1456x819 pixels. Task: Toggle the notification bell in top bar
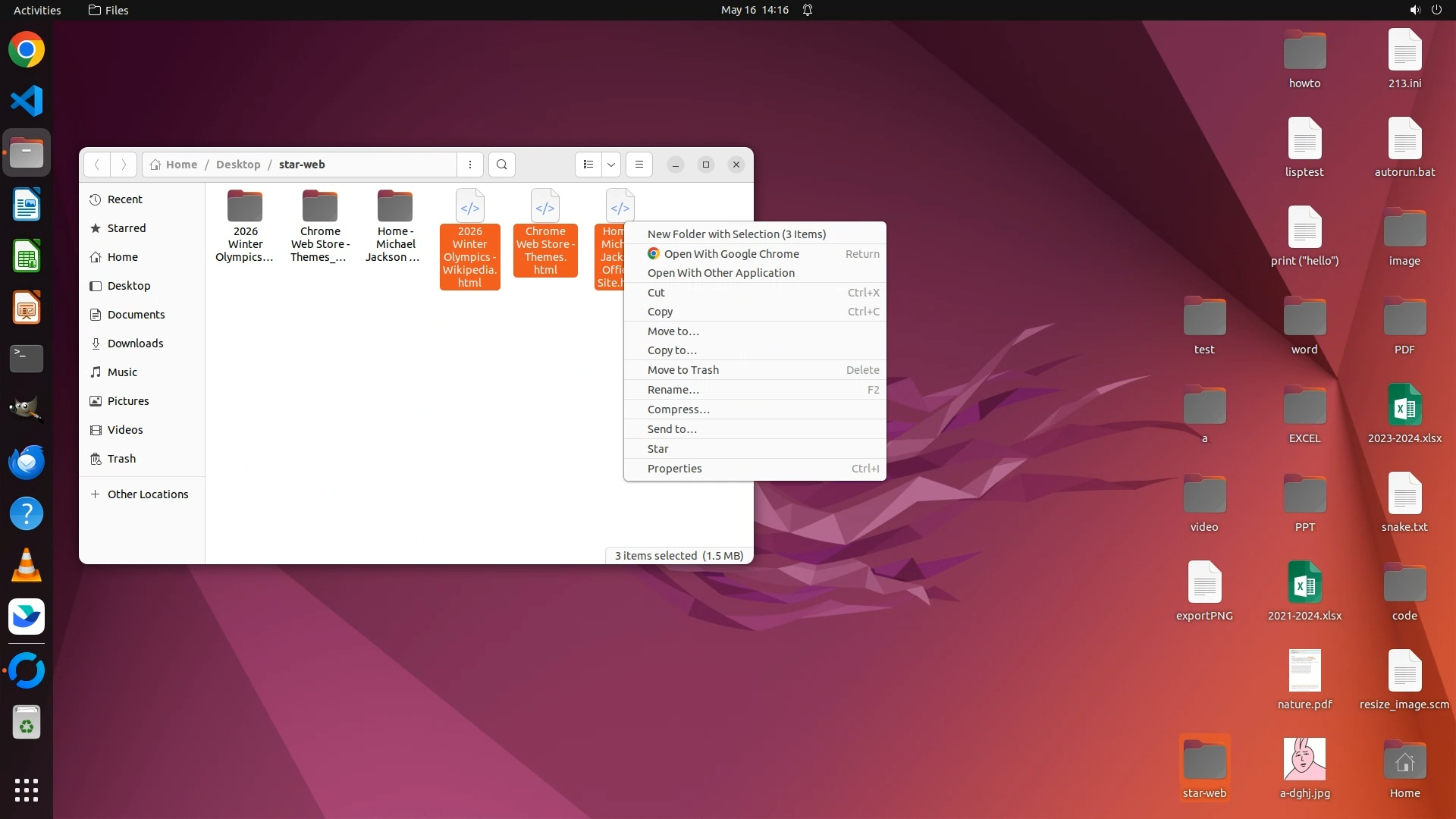click(x=808, y=10)
